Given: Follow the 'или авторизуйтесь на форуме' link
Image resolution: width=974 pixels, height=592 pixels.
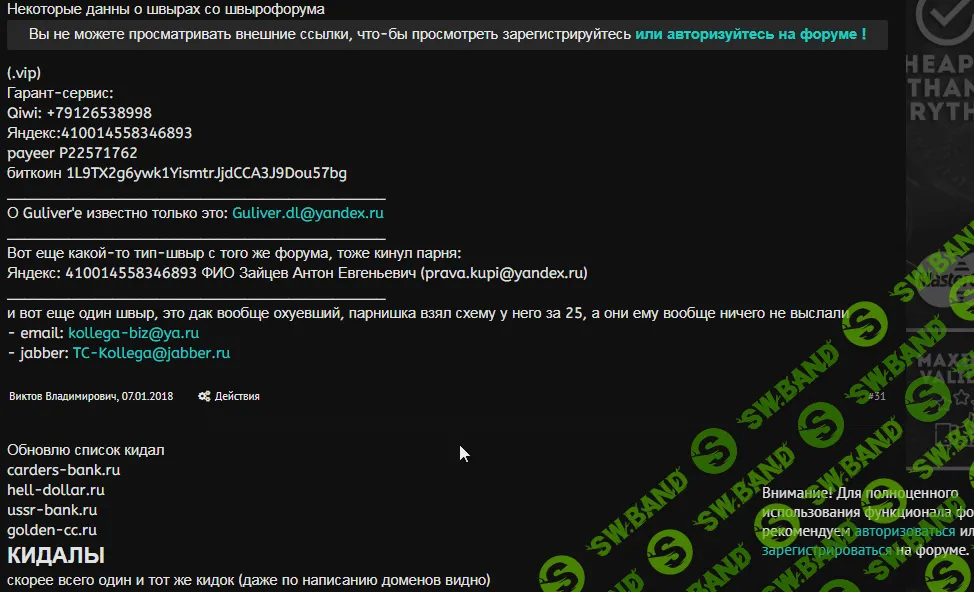Looking at the screenshot, I should [750, 34].
